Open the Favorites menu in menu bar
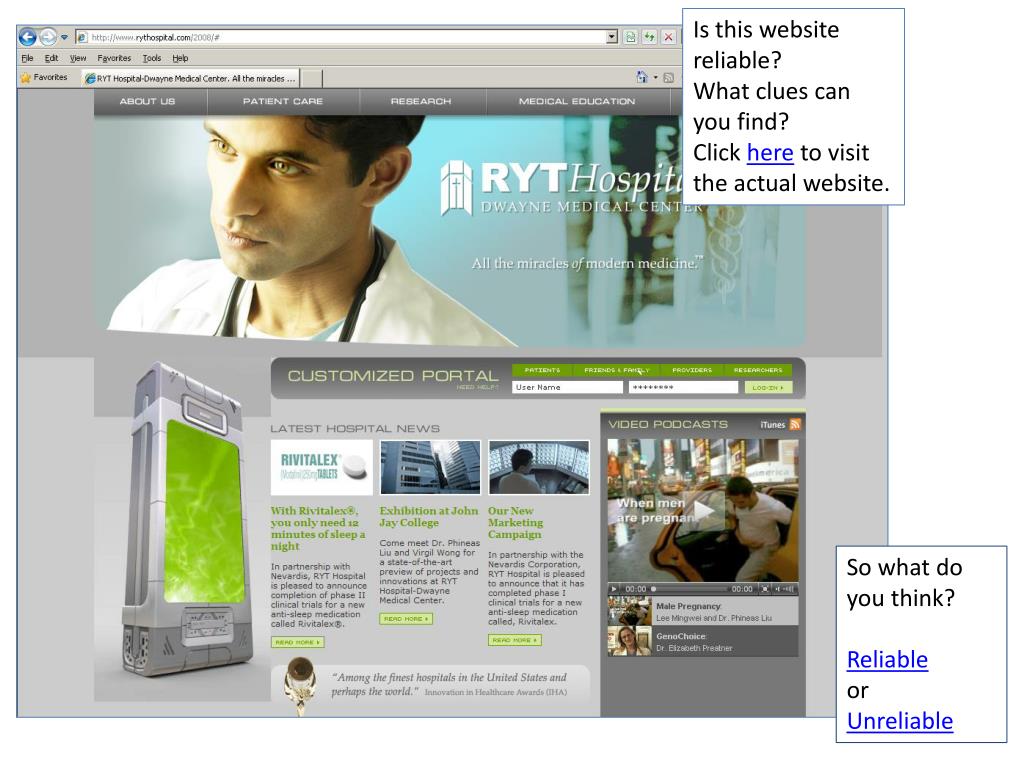 pyautogui.click(x=114, y=58)
